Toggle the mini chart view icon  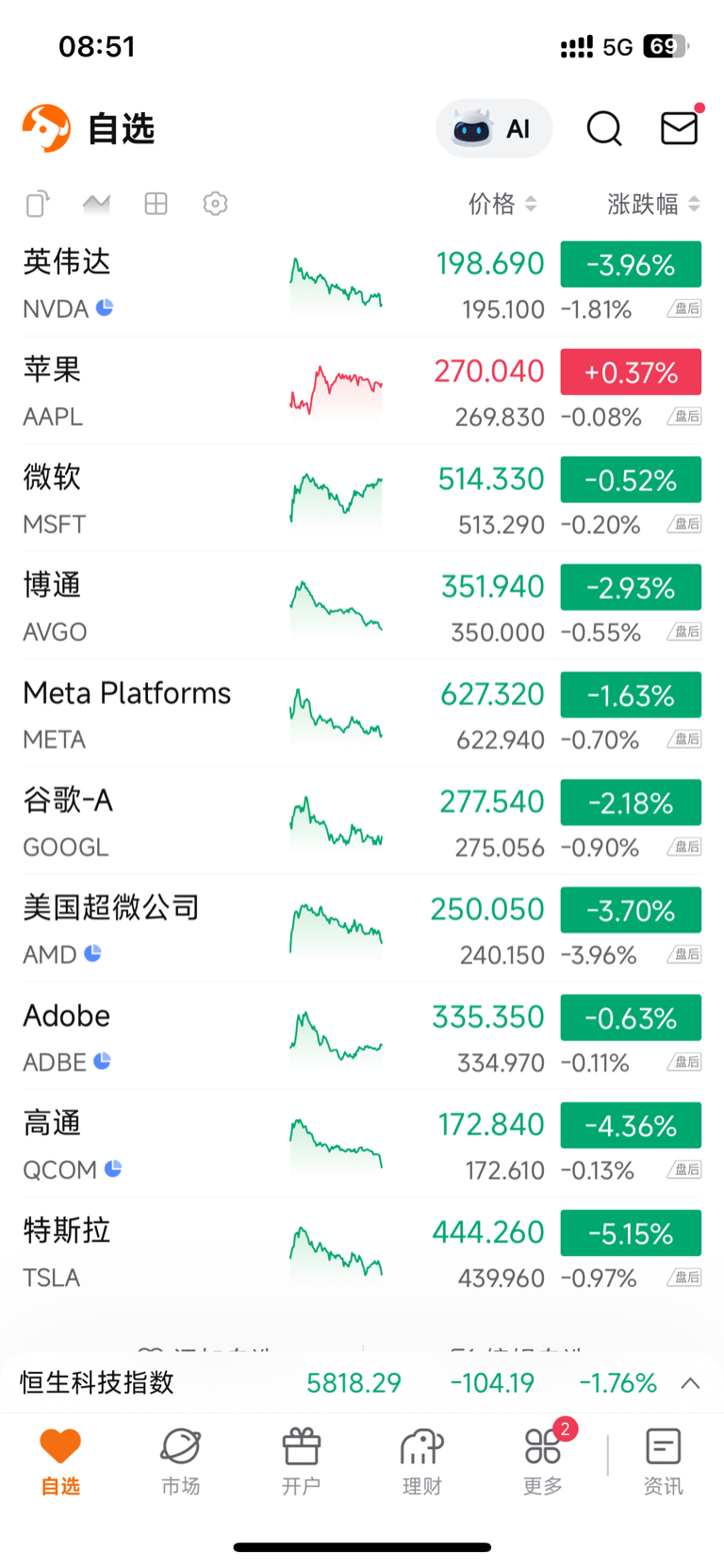point(96,204)
